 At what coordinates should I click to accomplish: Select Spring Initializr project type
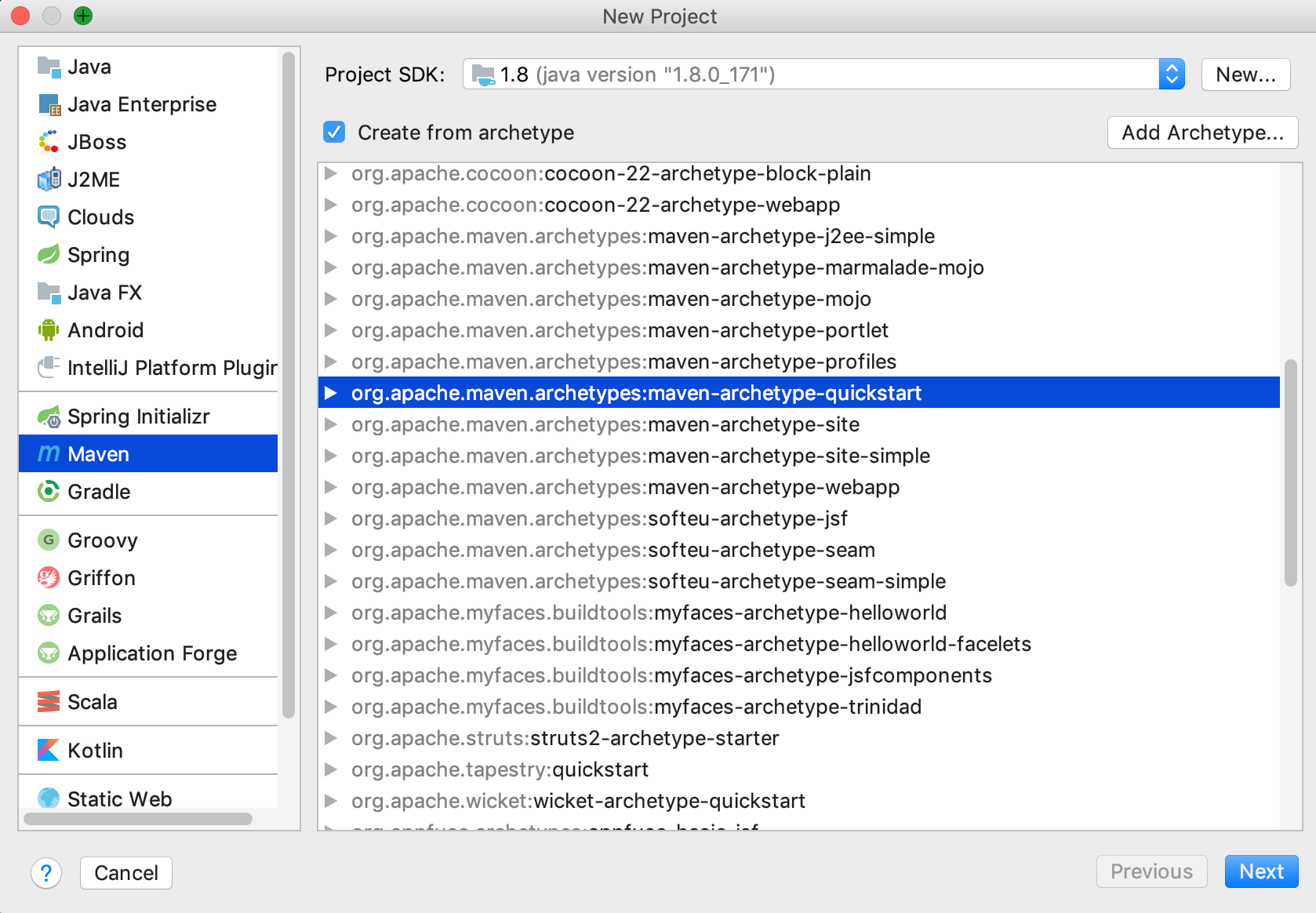tap(148, 416)
